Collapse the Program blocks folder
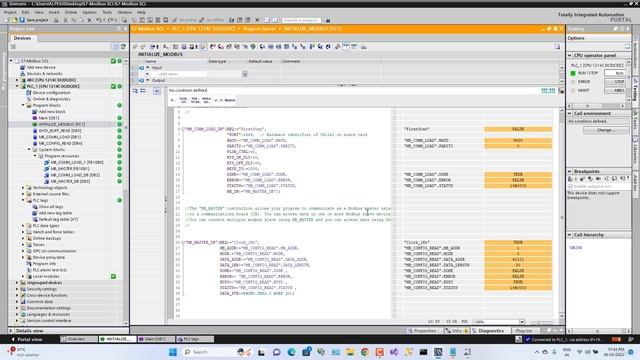Screen dimensions: 640x360 [x=23, y=105]
